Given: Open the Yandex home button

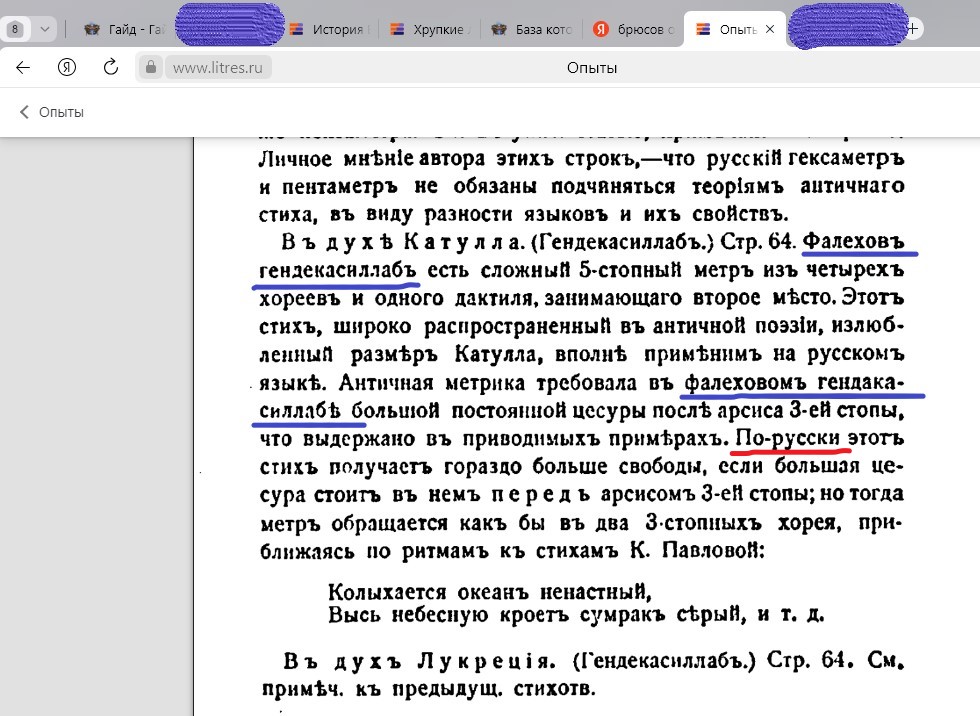Looking at the screenshot, I should tap(67, 68).
